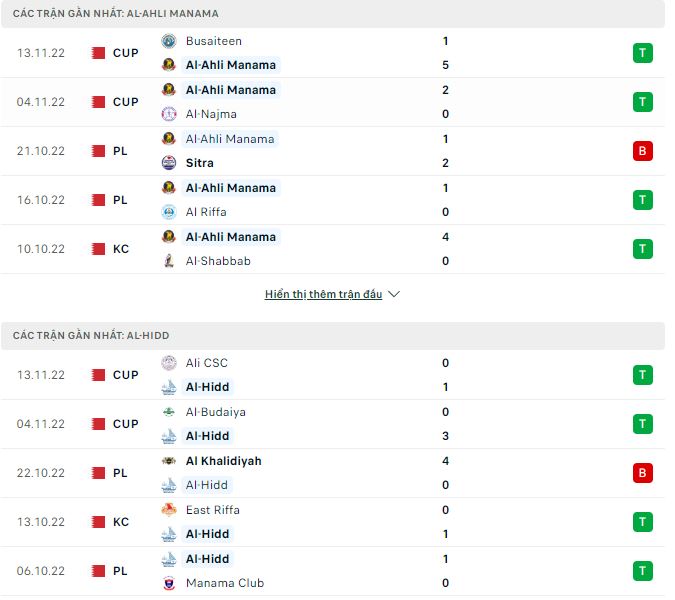Click the Al Khalidiyah club icon

[169, 461]
